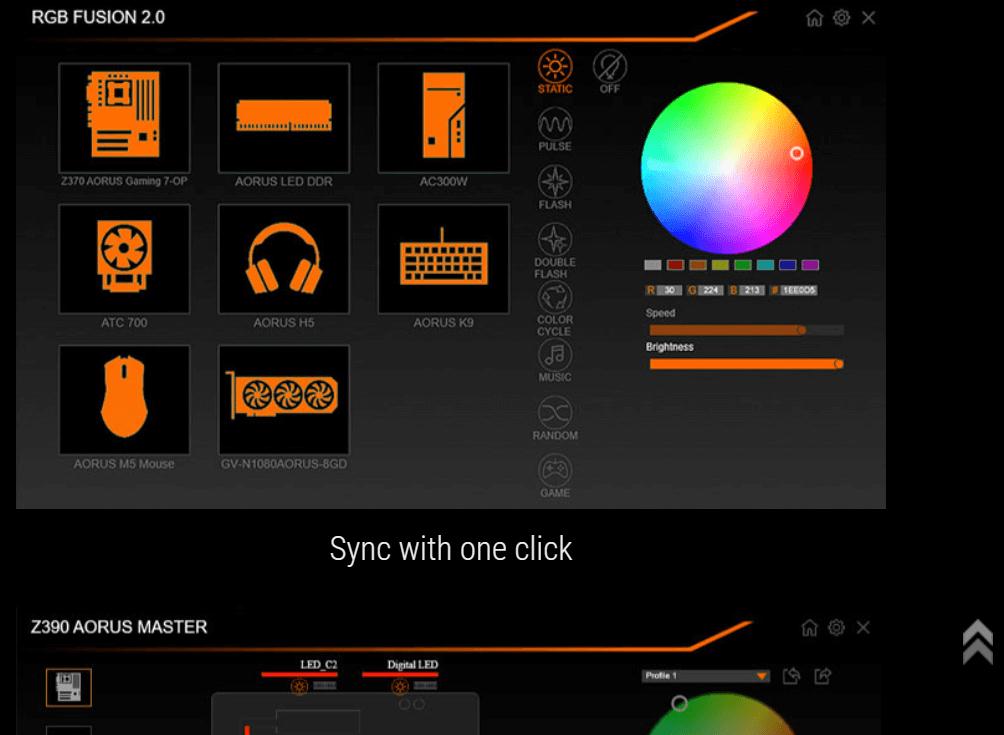Screen dimensions: 1004x735
Task: Pick the red color swatch
Action: tap(676, 265)
